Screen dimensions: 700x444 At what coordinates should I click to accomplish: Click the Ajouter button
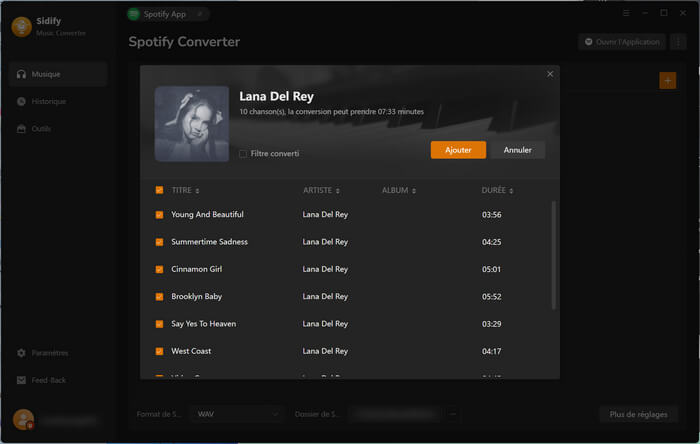[458, 150]
